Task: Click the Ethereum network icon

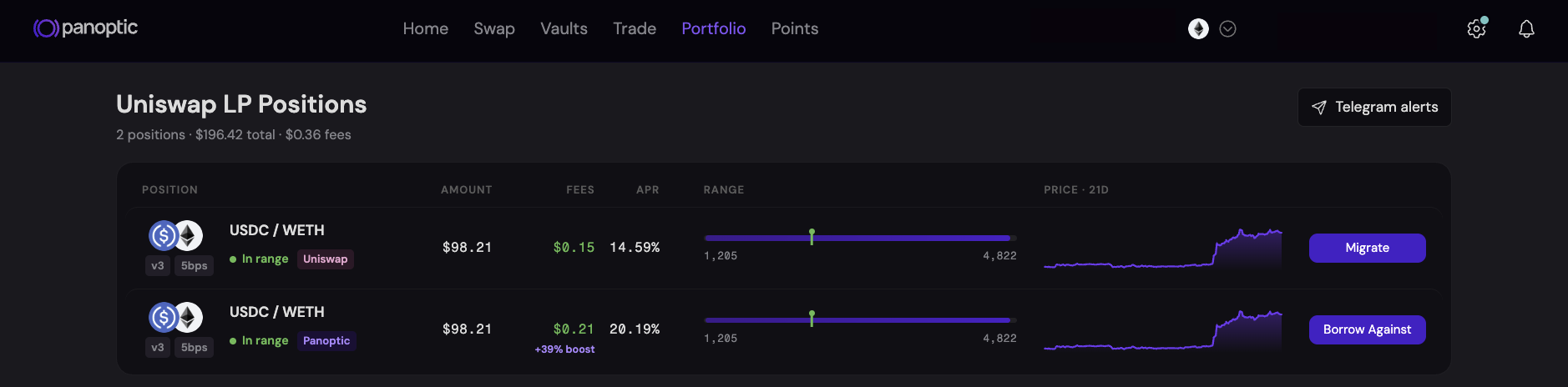Action: point(1198,28)
